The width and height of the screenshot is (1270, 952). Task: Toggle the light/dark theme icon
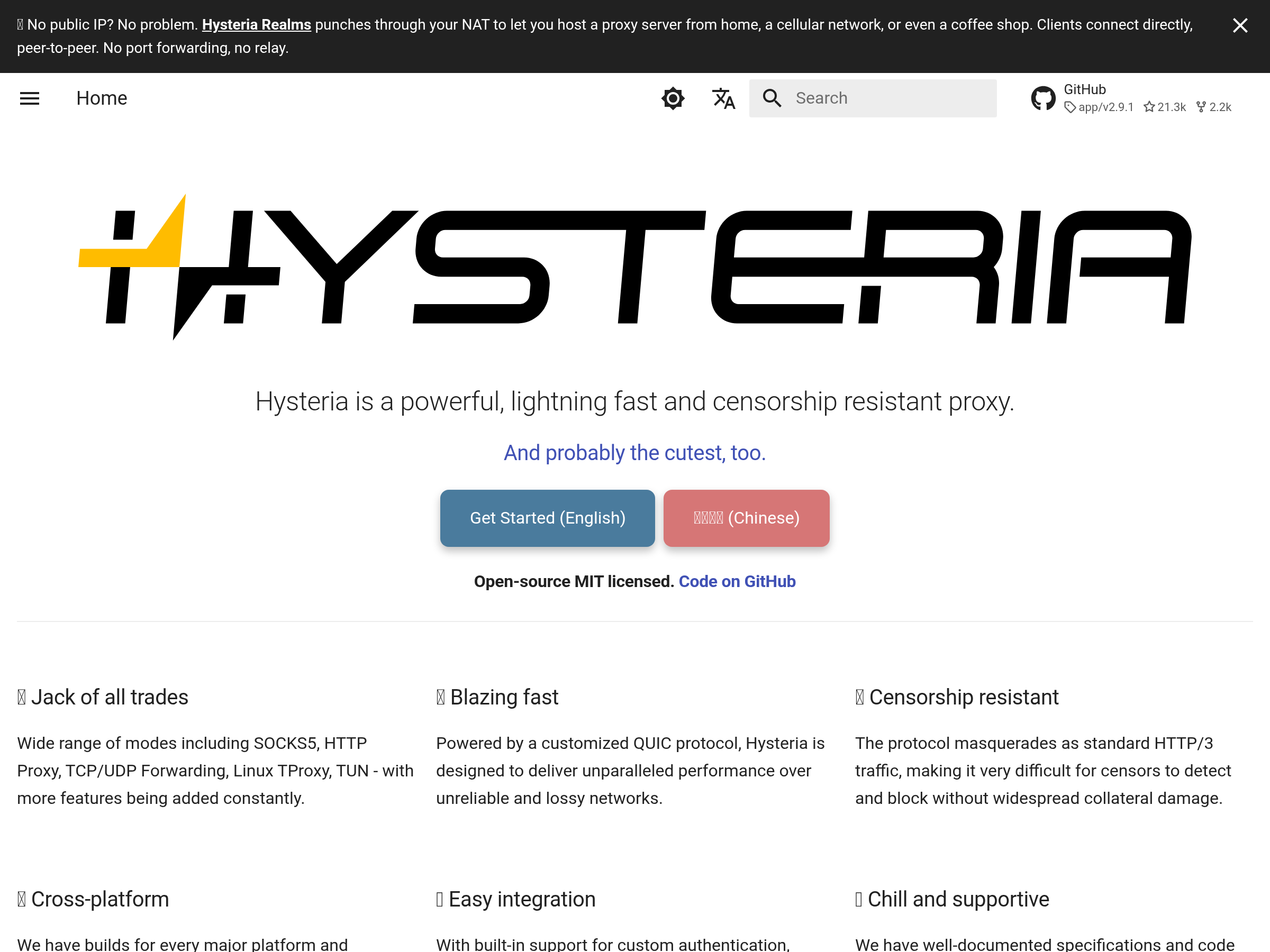click(x=673, y=98)
